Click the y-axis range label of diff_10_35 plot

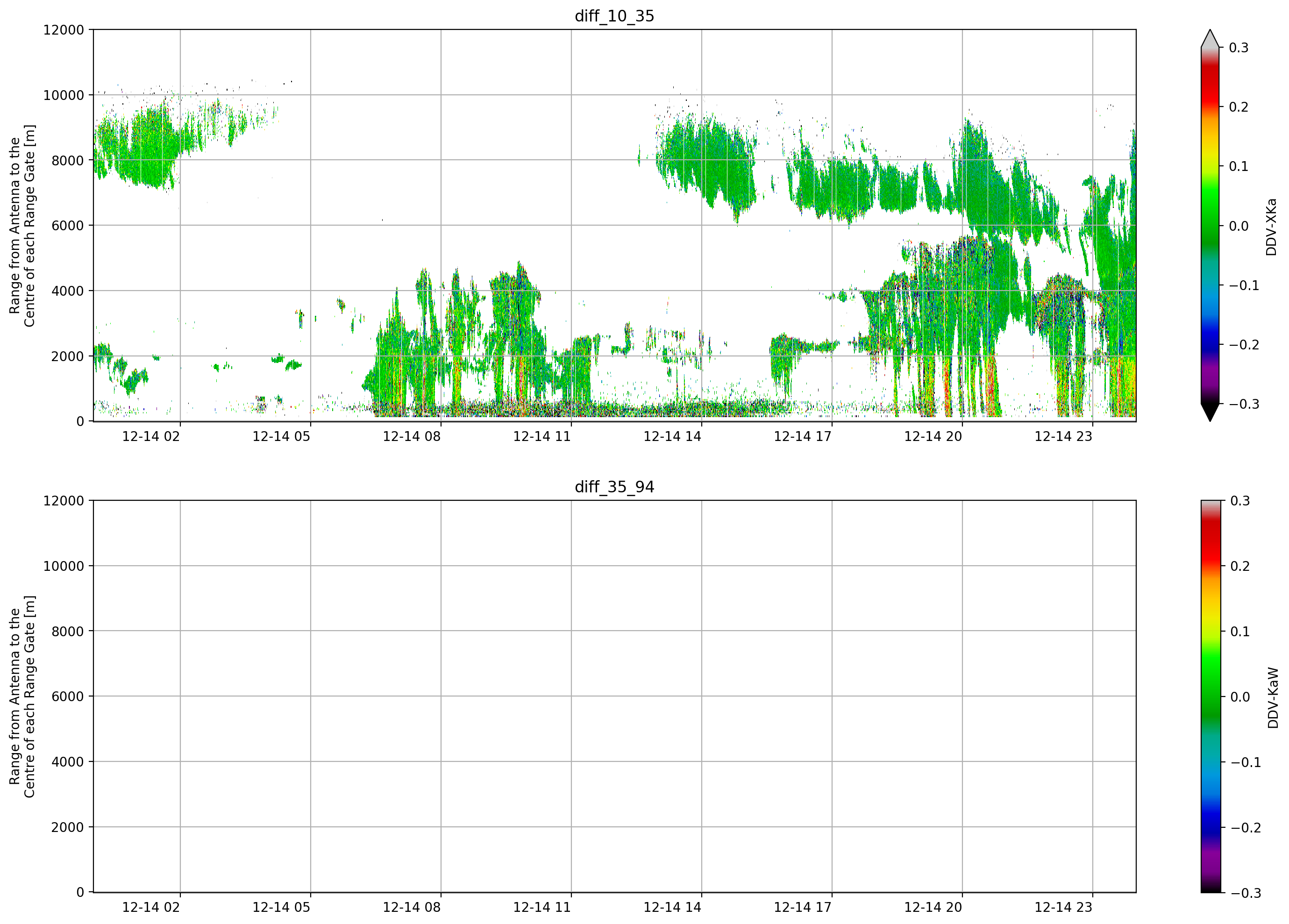click(22, 226)
